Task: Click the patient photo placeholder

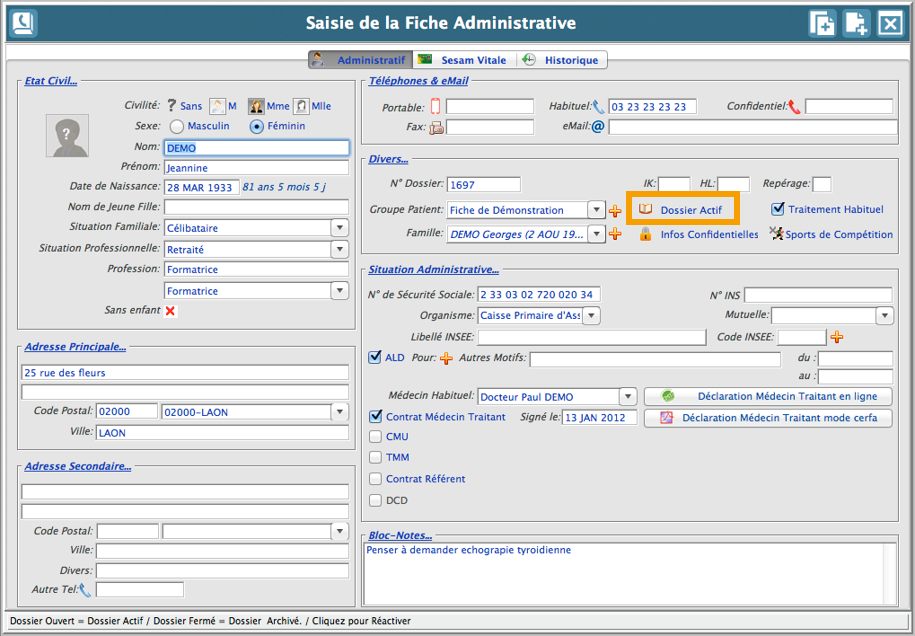Action: (x=67, y=135)
